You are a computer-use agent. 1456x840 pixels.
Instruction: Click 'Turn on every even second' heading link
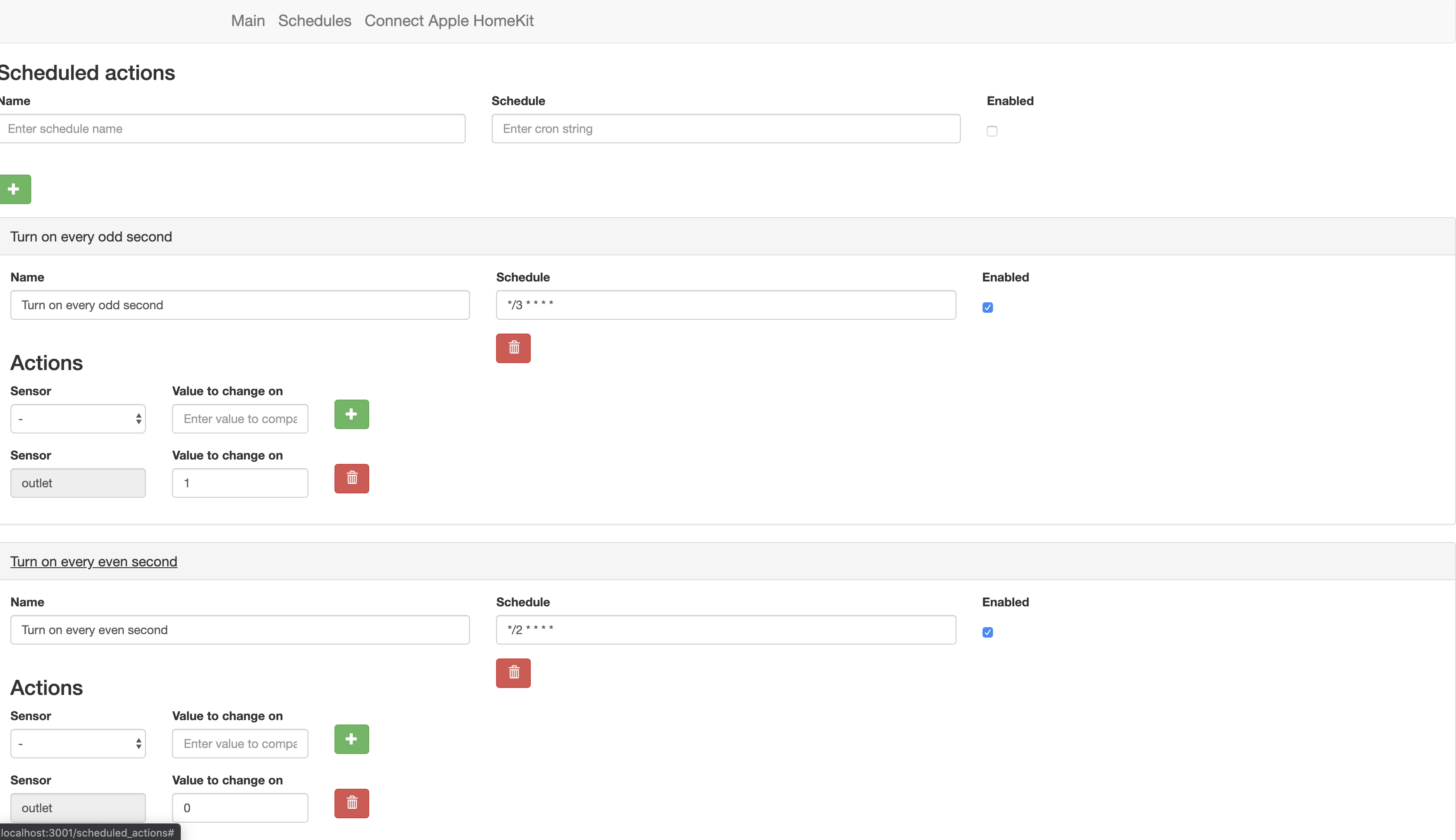93,561
